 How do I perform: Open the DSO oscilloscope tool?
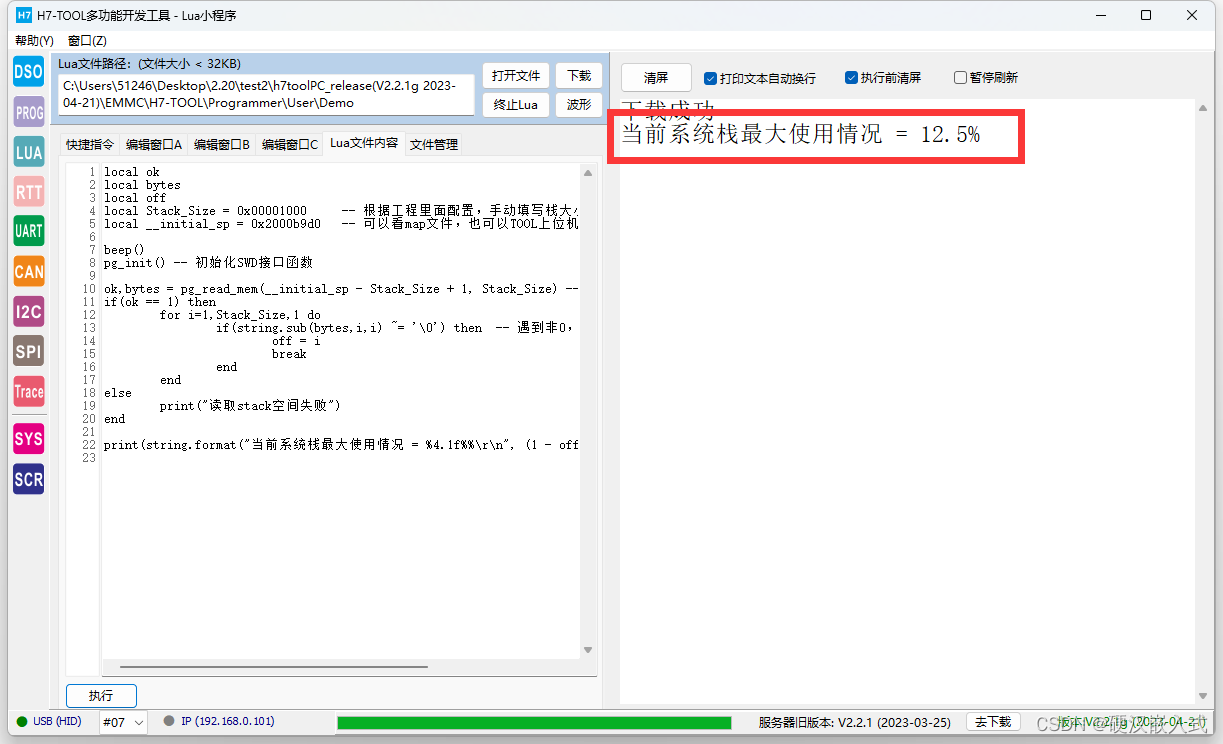[x=29, y=72]
